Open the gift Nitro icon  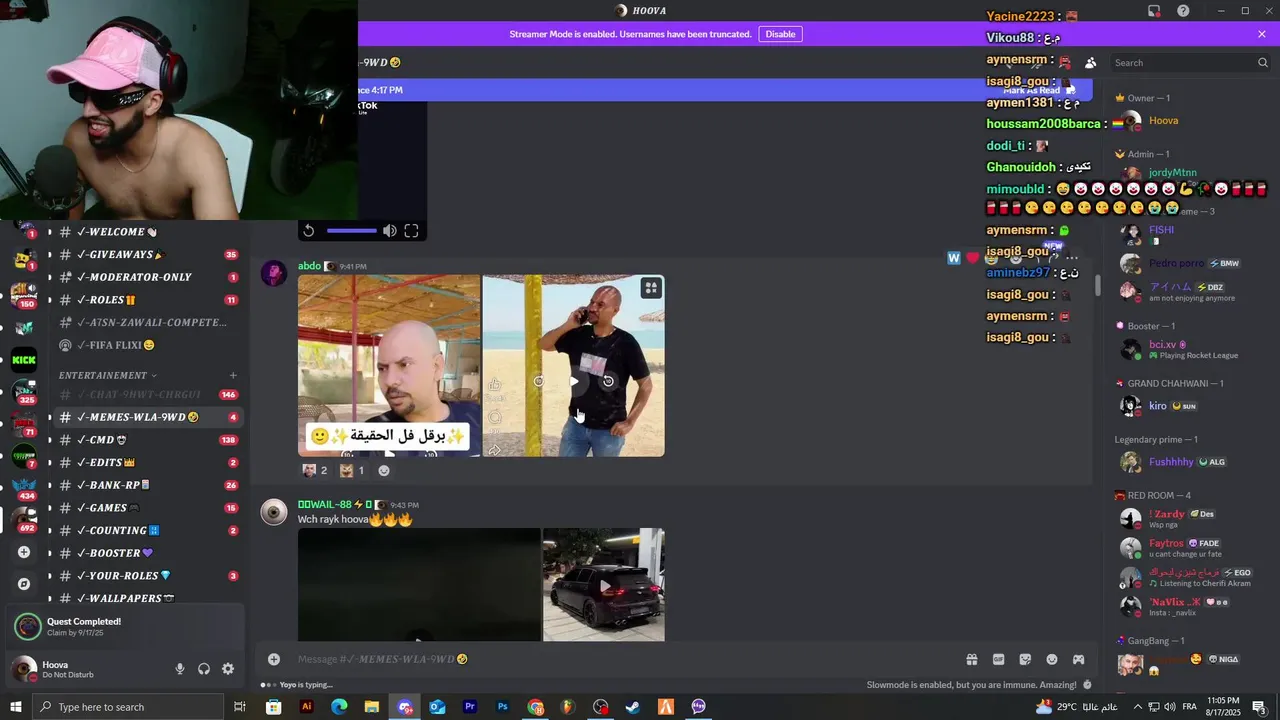971,659
